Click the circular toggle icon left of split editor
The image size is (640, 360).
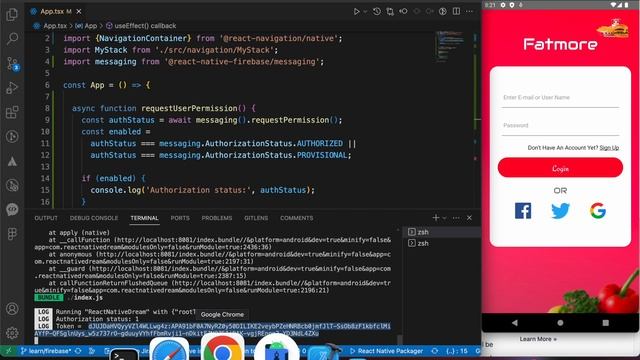[443, 11]
